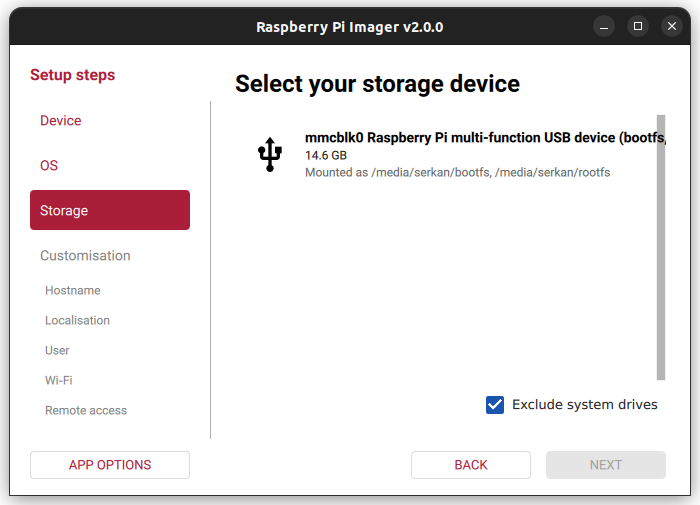This screenshot has width=700, height=505.
Task: Maximize the Raspberry Pi Imager window
Action: 637,26
